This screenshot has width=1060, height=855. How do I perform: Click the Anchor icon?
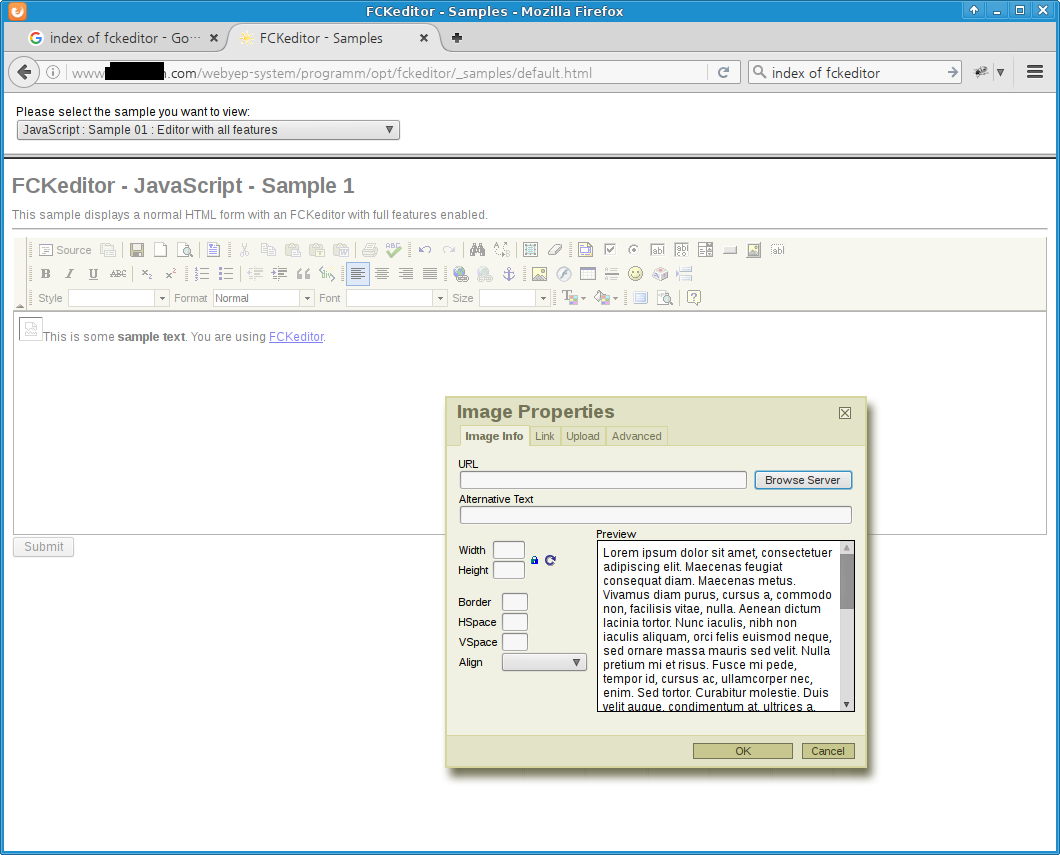click(x=509, y=274)
